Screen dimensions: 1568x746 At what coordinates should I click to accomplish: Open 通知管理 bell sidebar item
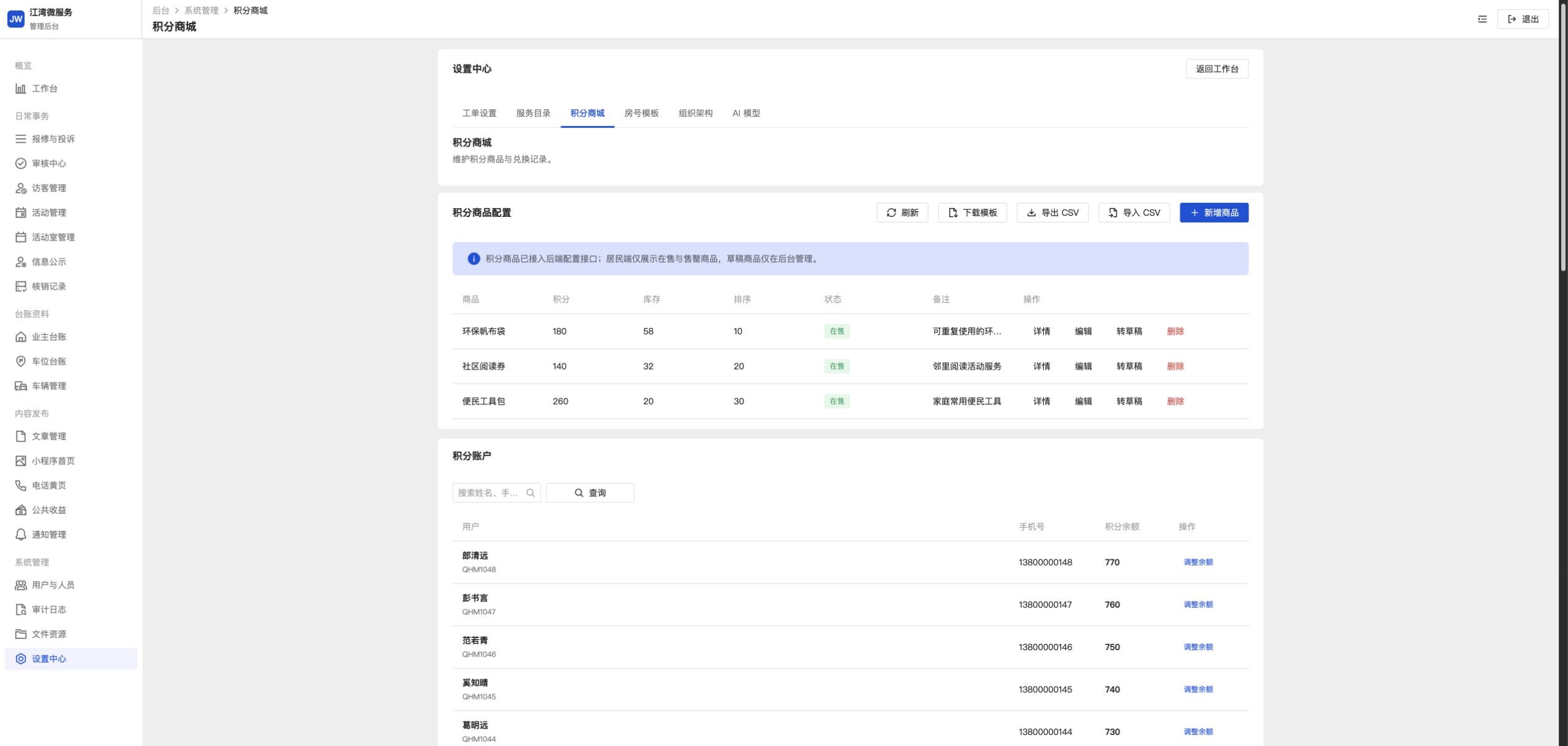(x=71, y=535)
